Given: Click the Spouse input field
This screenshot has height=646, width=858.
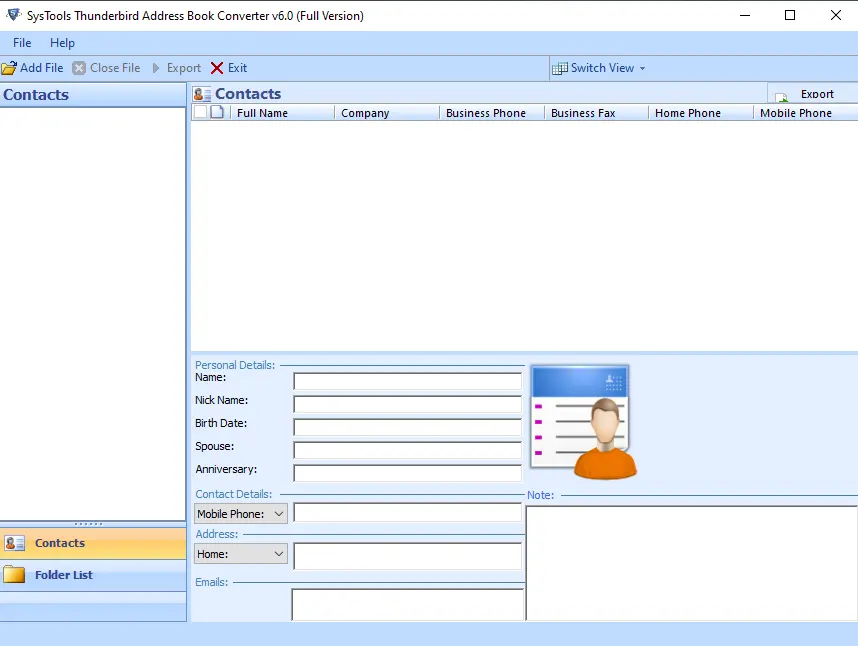Looking at the screenshot, I should tap(408, 450).
